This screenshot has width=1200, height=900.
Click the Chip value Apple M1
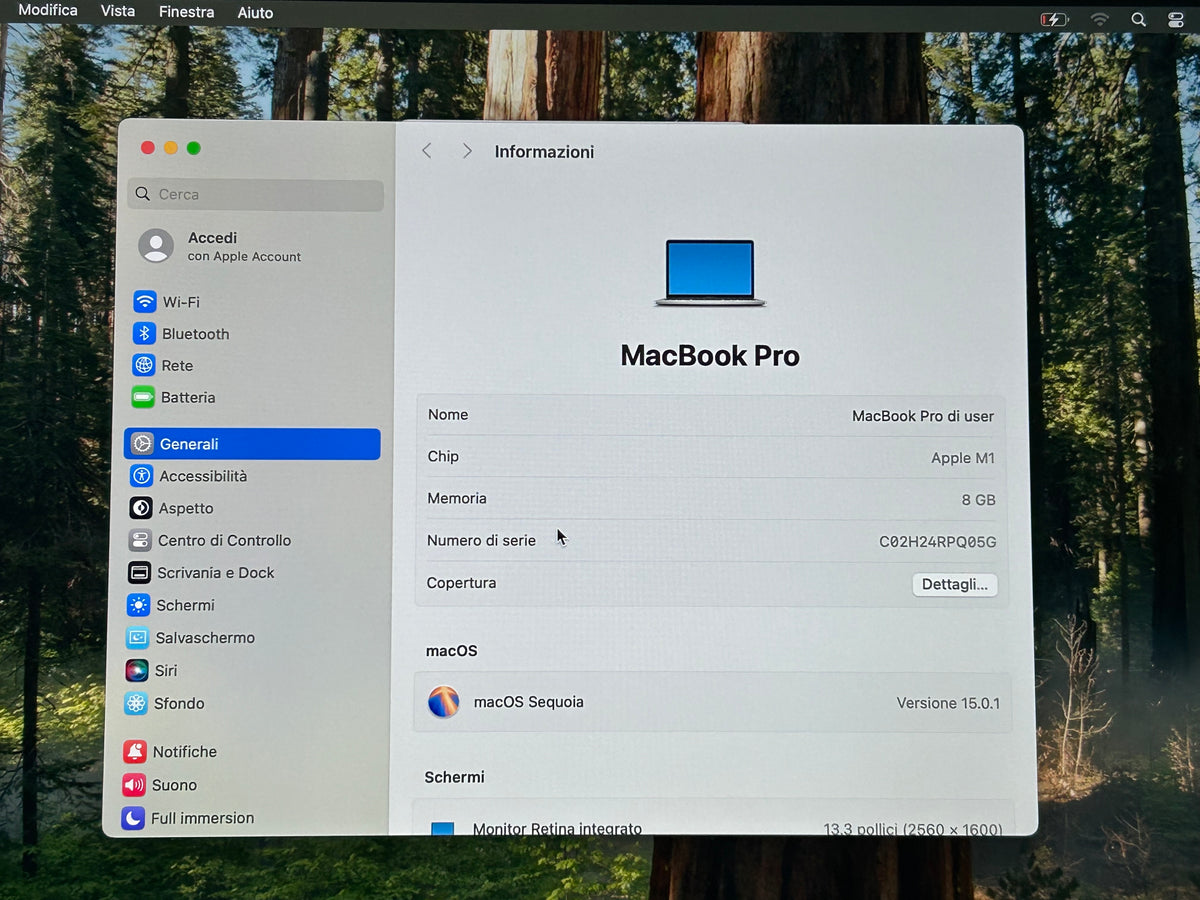point(963,458)
